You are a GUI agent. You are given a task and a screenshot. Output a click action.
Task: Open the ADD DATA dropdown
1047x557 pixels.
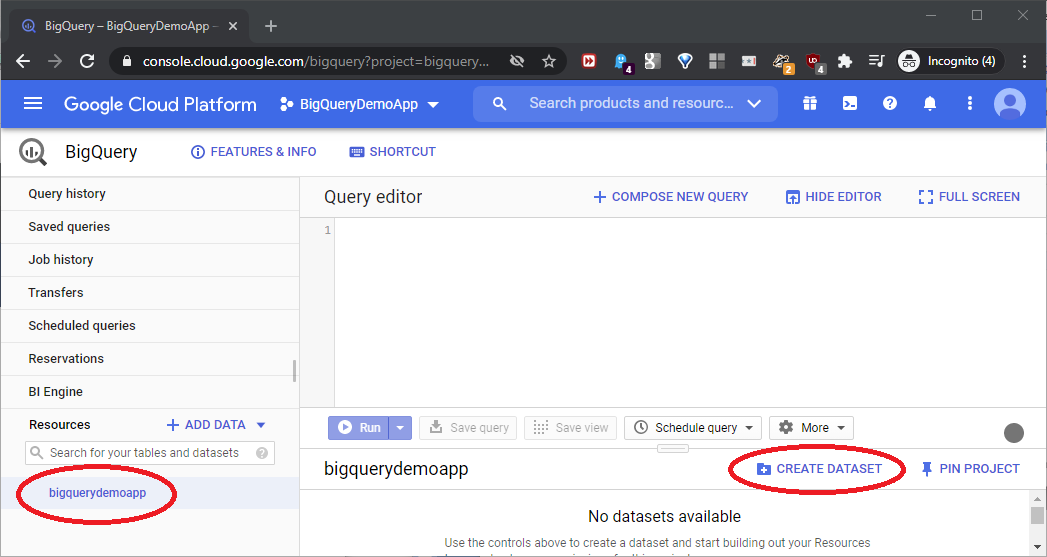tap(216, 425)
